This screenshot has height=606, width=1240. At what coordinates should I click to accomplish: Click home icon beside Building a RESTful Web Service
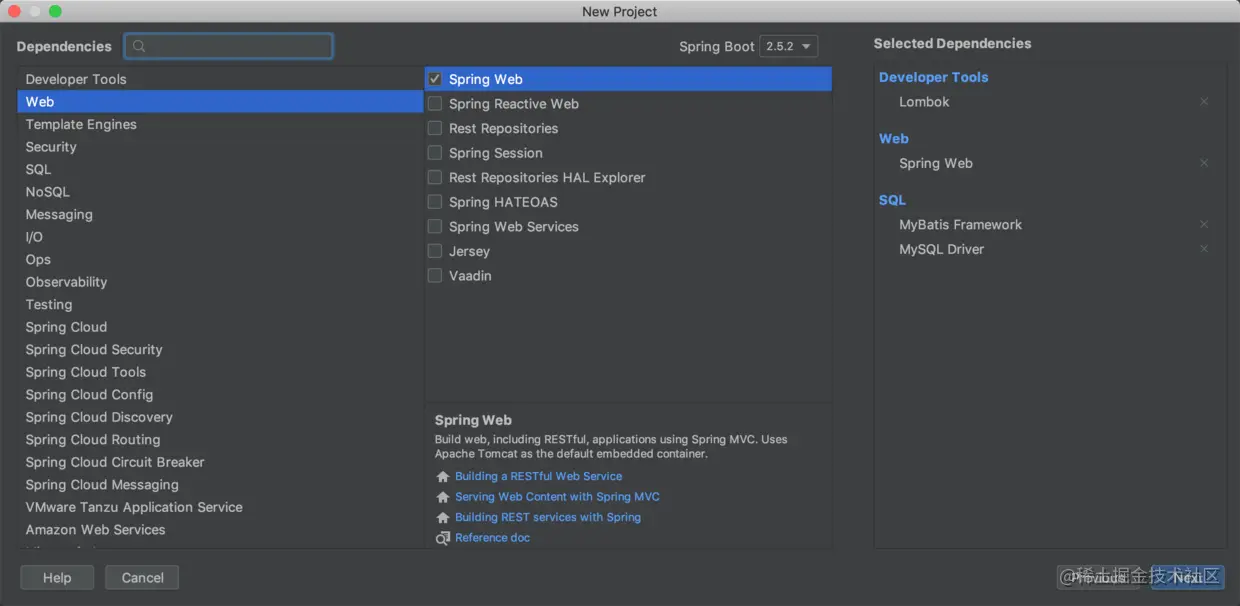tap(443, 477)
